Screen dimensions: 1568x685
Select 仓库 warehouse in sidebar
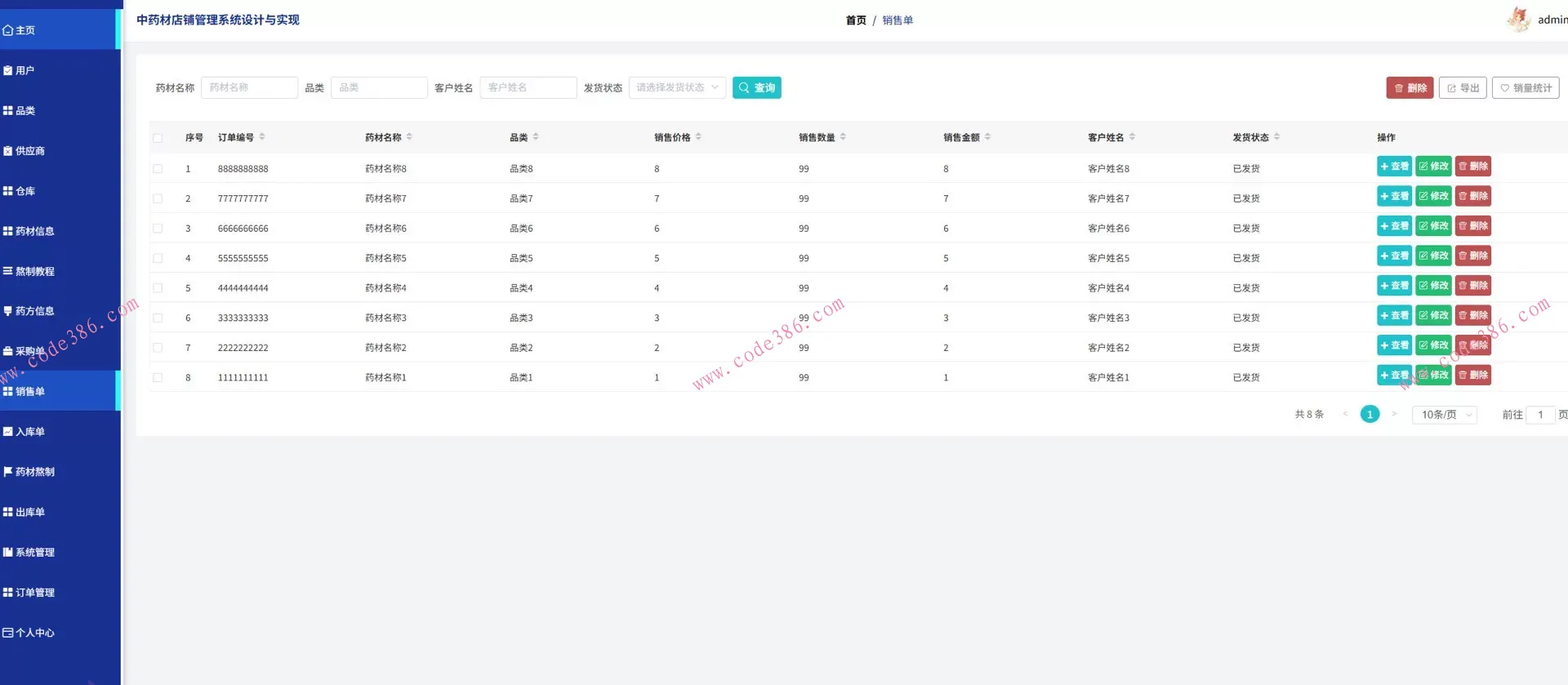[59, 190]
